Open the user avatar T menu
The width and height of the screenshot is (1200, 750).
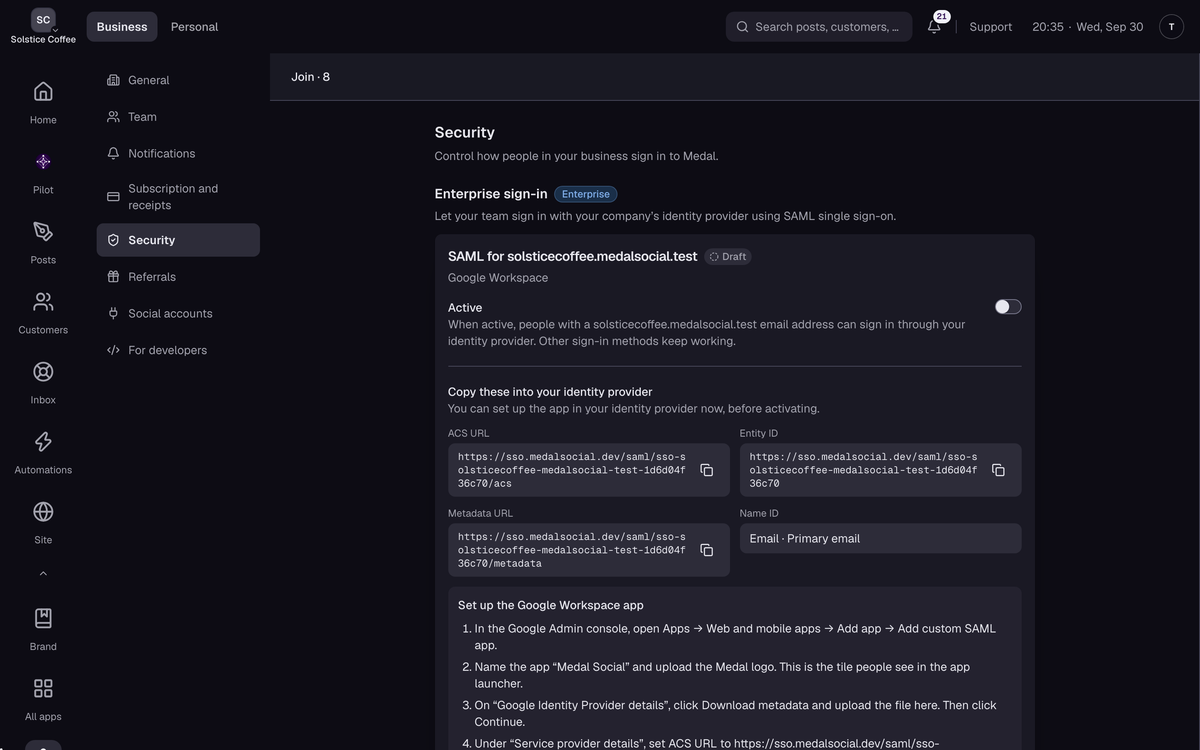1171,27
